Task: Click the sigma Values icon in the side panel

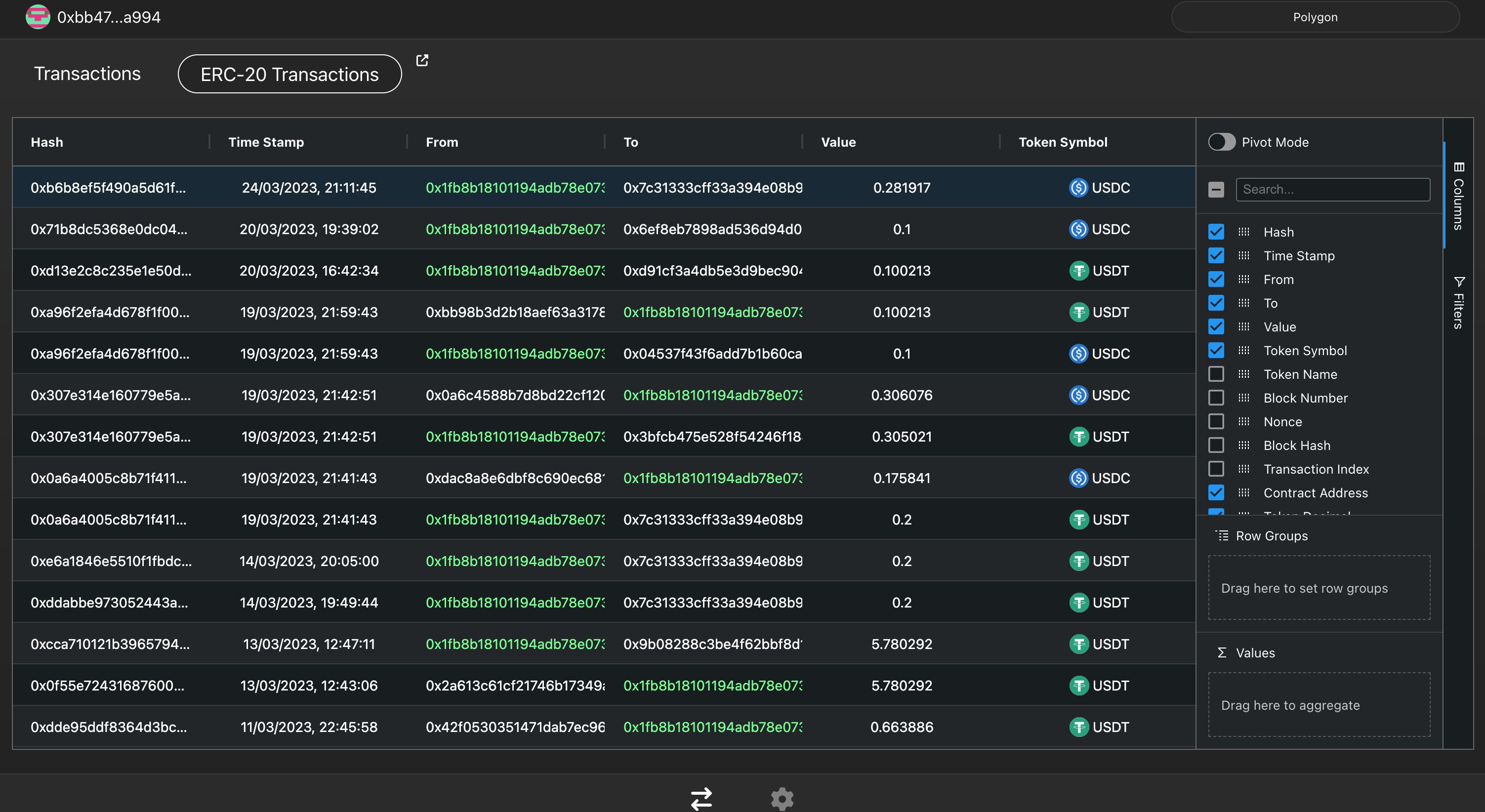Action: point(1222,652)
